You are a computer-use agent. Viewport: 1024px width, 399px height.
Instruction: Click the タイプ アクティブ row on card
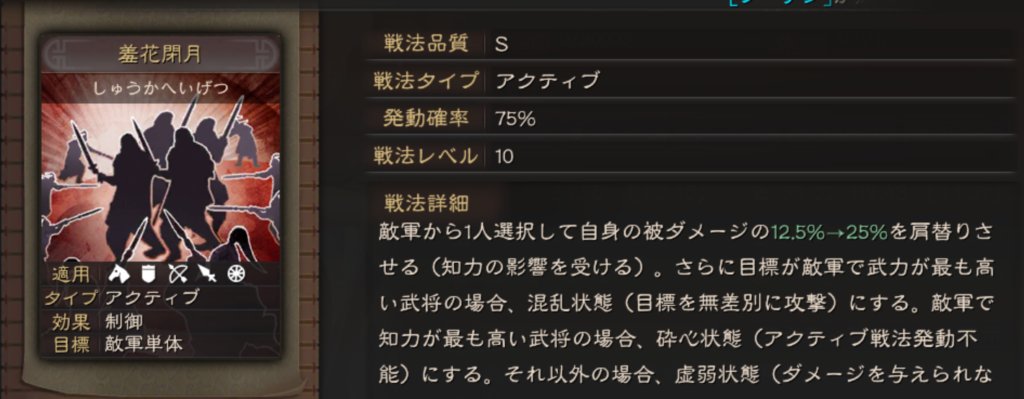160,298
